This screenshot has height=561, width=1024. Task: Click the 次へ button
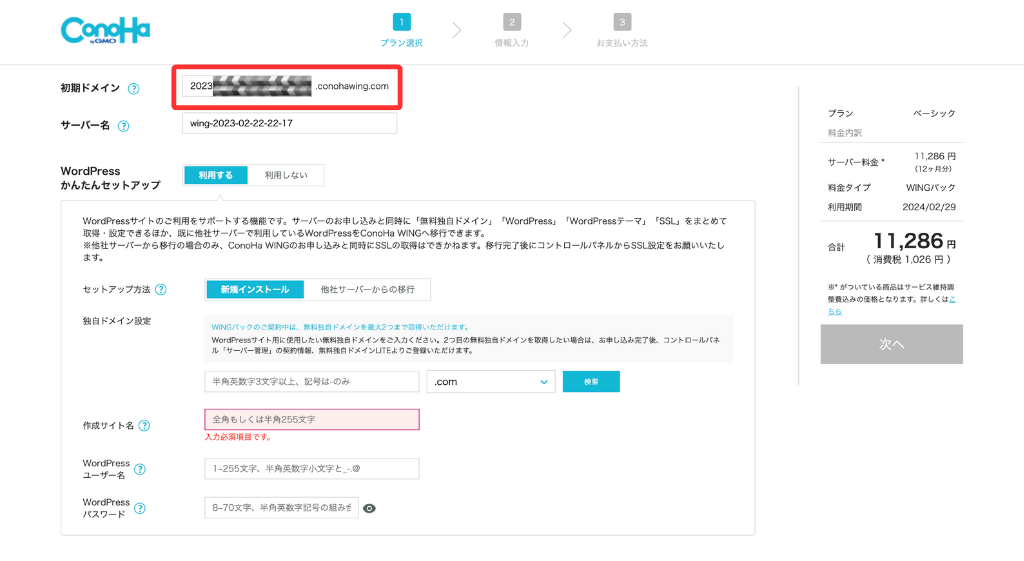click(891, 344)
